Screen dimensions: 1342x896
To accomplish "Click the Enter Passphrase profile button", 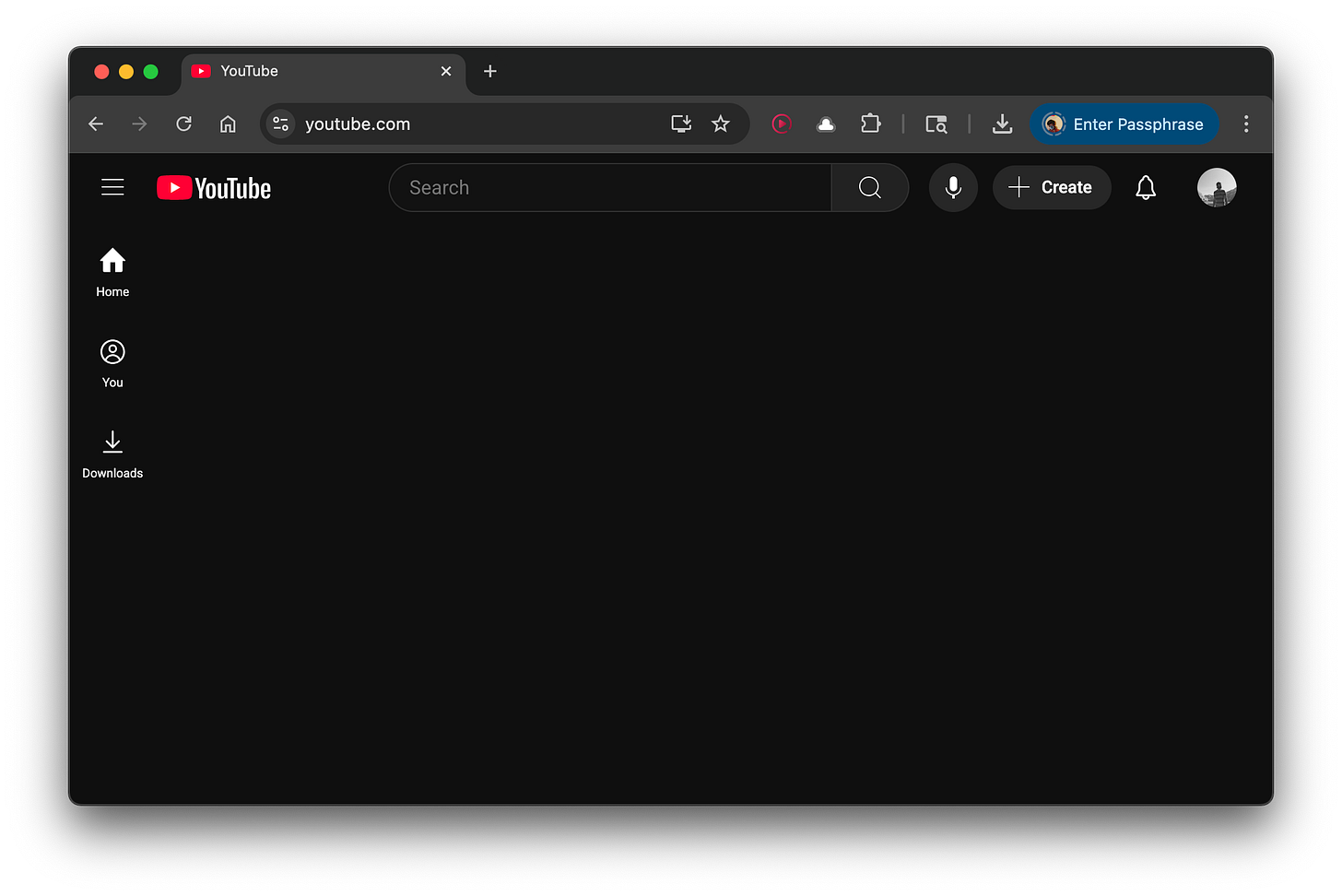I will tap(1124, 124).
